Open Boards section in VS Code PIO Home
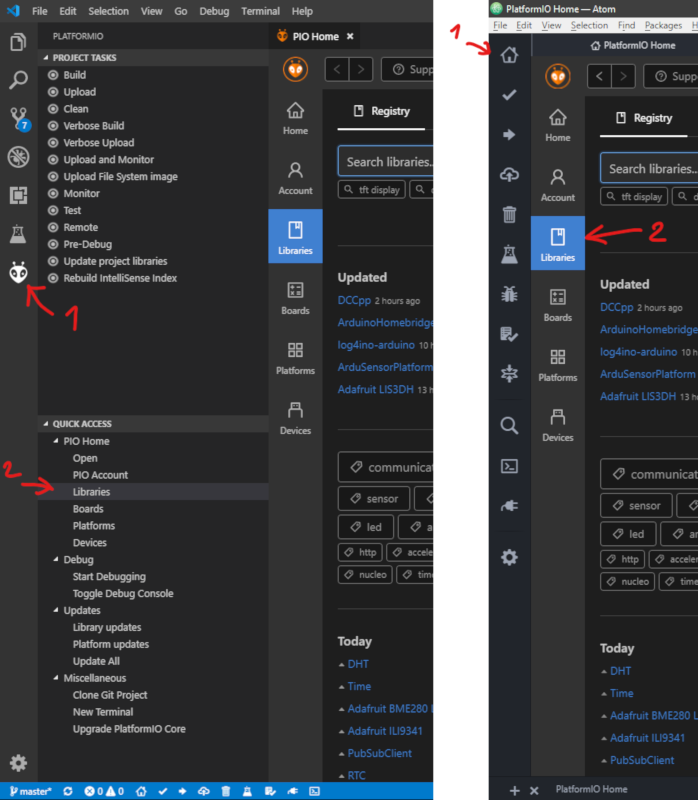Screen dimensions: 698x800 click(x=295, y=298)
